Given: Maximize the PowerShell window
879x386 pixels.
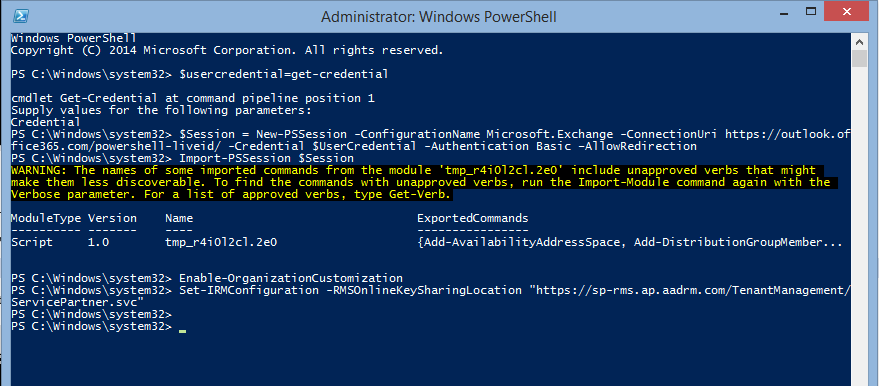Looking at the screenshot, I should [811, 11].
